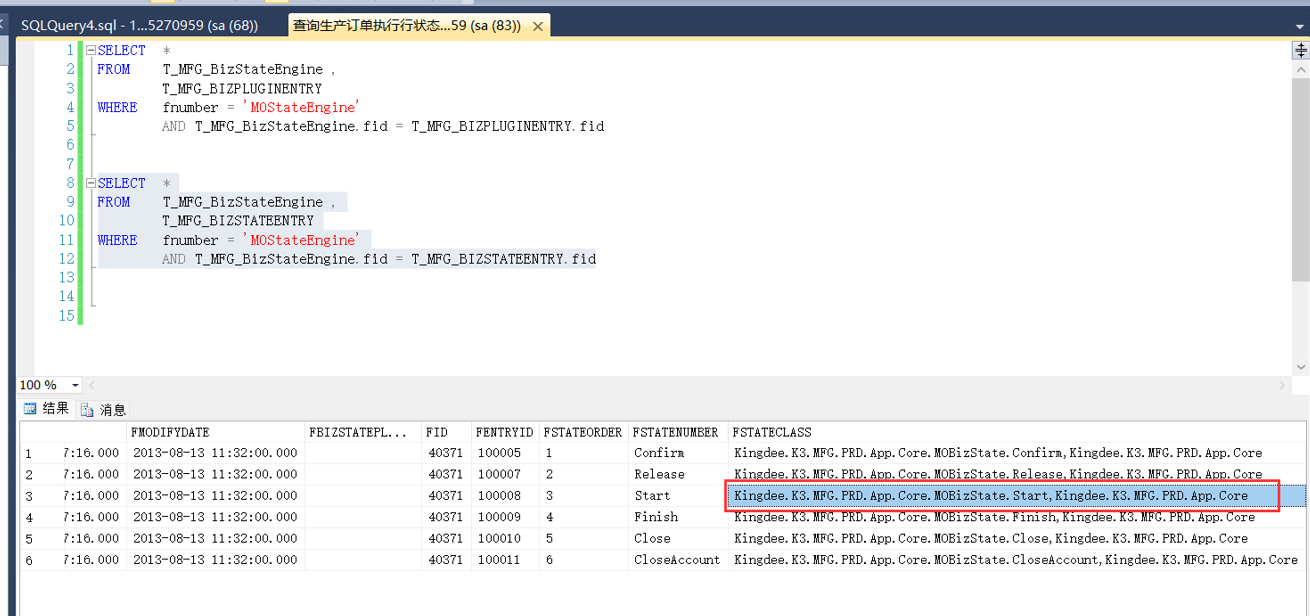The width and height of the screenshot is (1310, 616).
Task: Click the MOBizState.CloseAccount FSTATECLASS cell
Action: 1015,560
